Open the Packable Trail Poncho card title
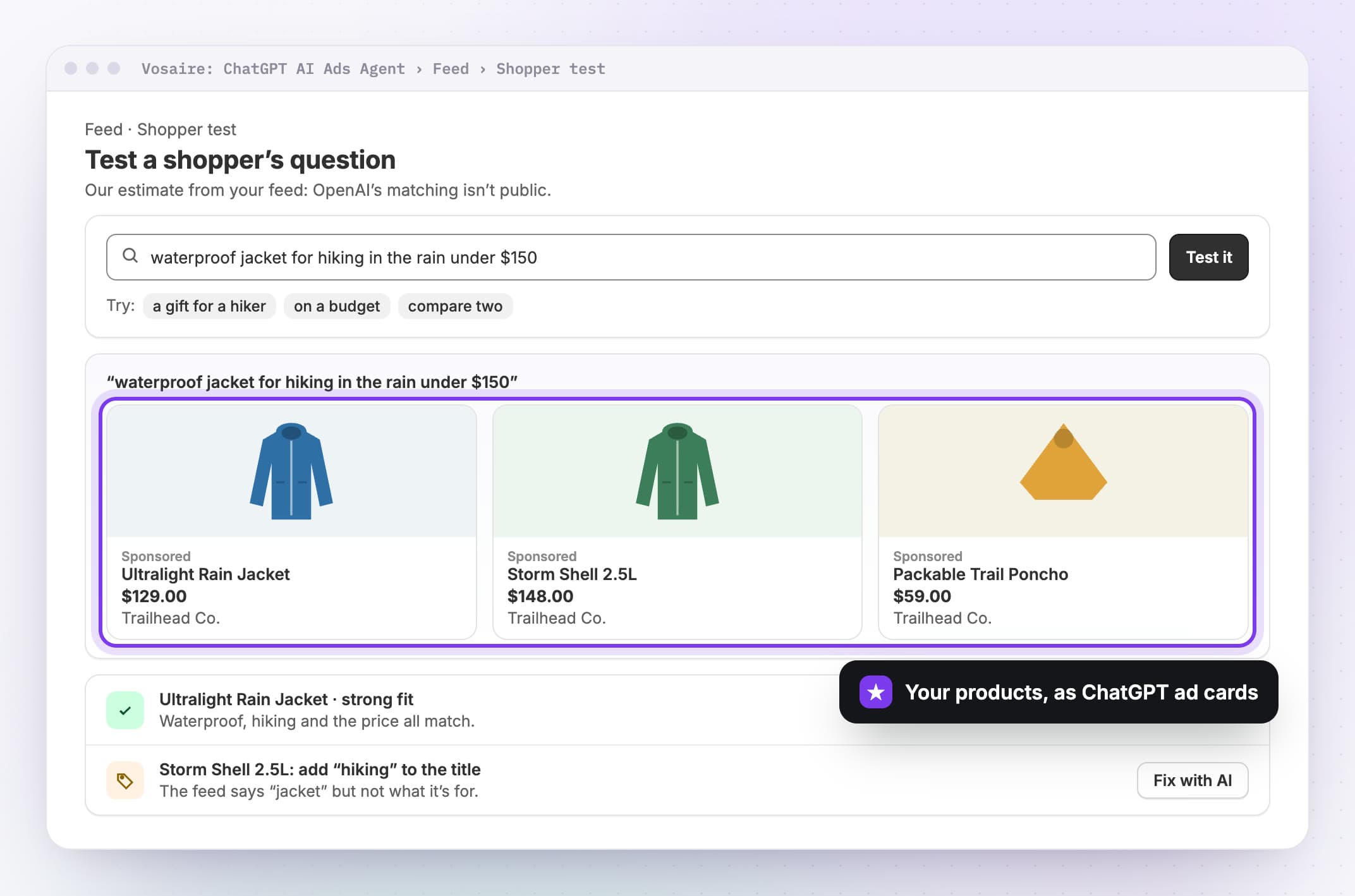 pyautogui.click(x=980, y=574)
